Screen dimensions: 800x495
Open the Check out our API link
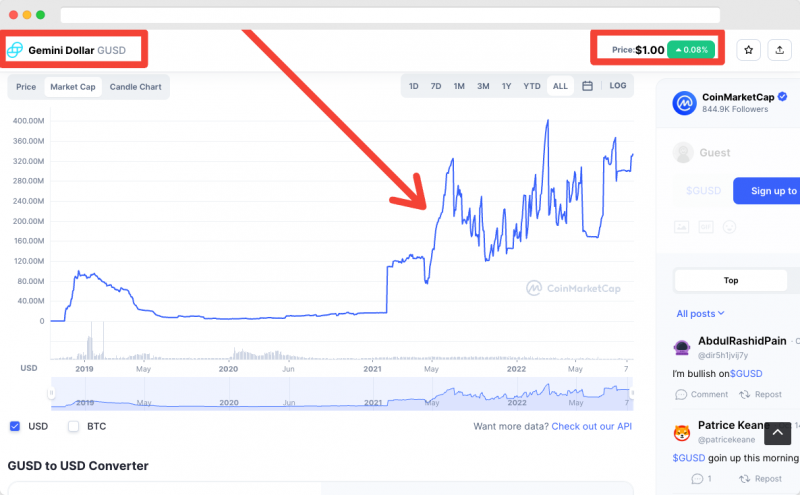[x=591, y=426]
